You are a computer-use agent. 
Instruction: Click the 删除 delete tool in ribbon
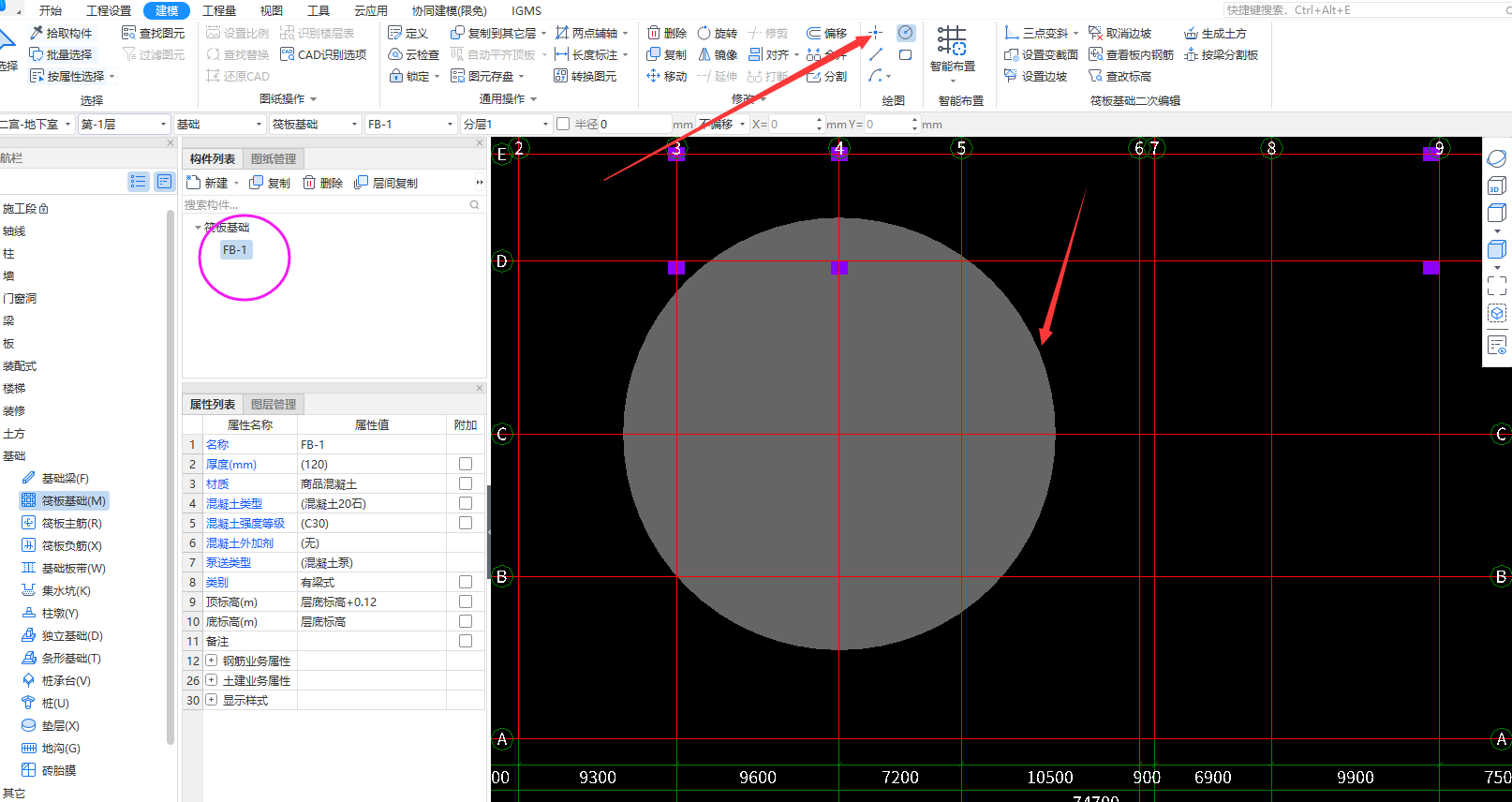(667, 33)
